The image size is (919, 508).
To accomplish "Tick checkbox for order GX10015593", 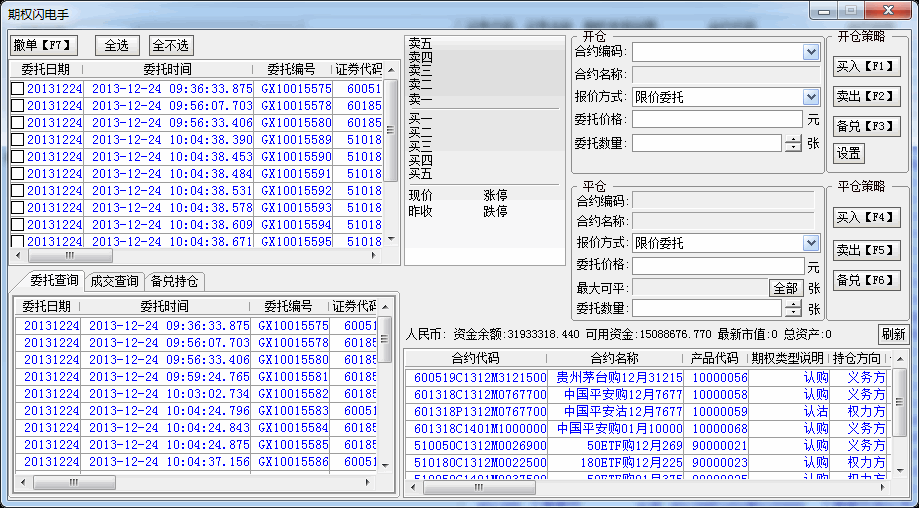I will 18,208.
